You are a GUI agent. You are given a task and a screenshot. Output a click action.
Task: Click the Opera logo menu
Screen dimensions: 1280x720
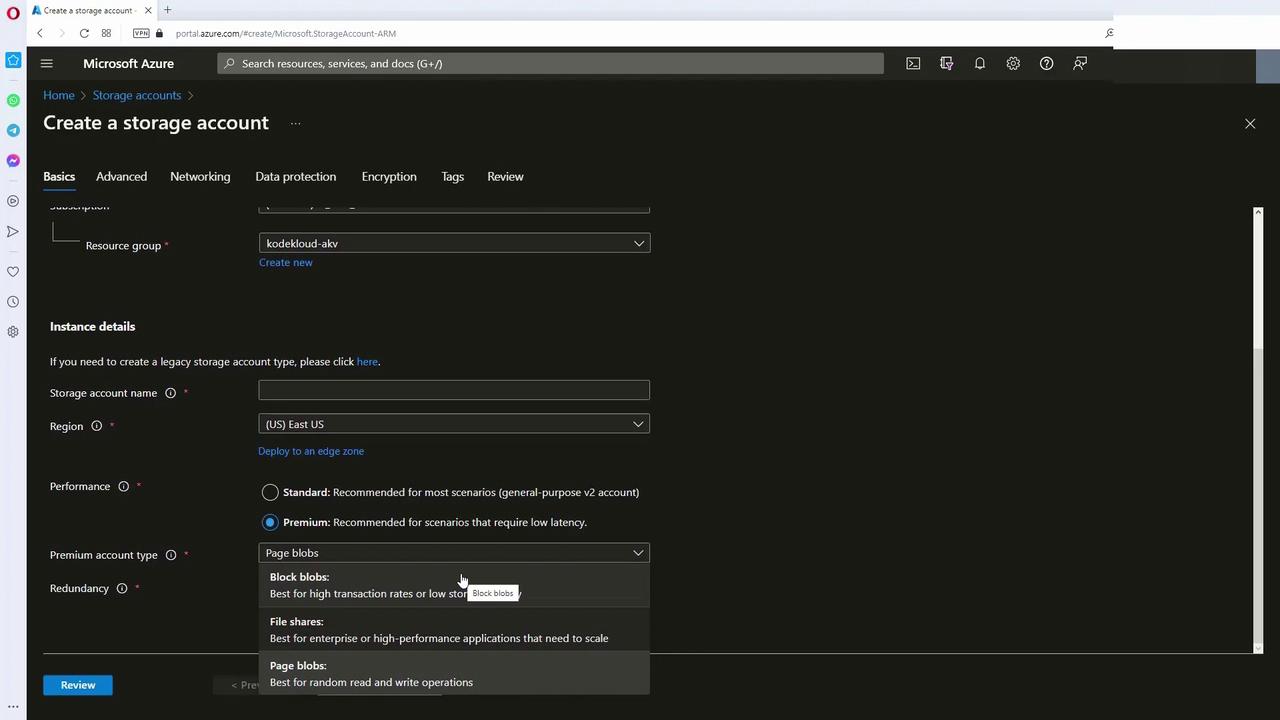click(x=13, y=13)
